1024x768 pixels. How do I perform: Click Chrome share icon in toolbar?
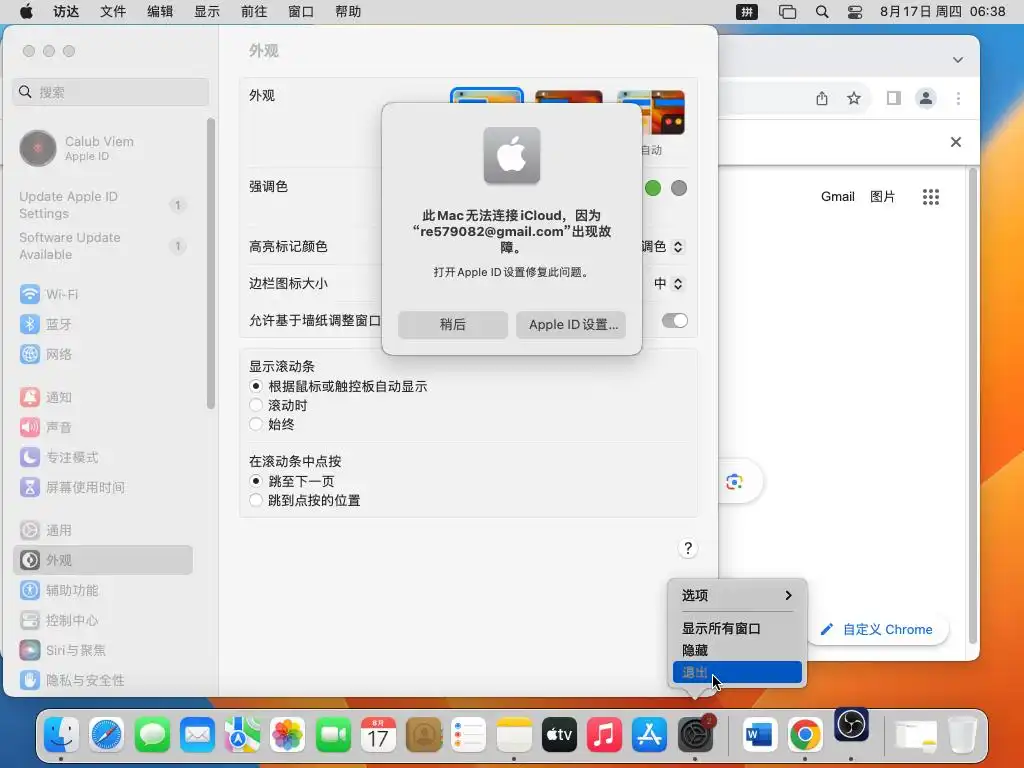click(x=822, y=99)
